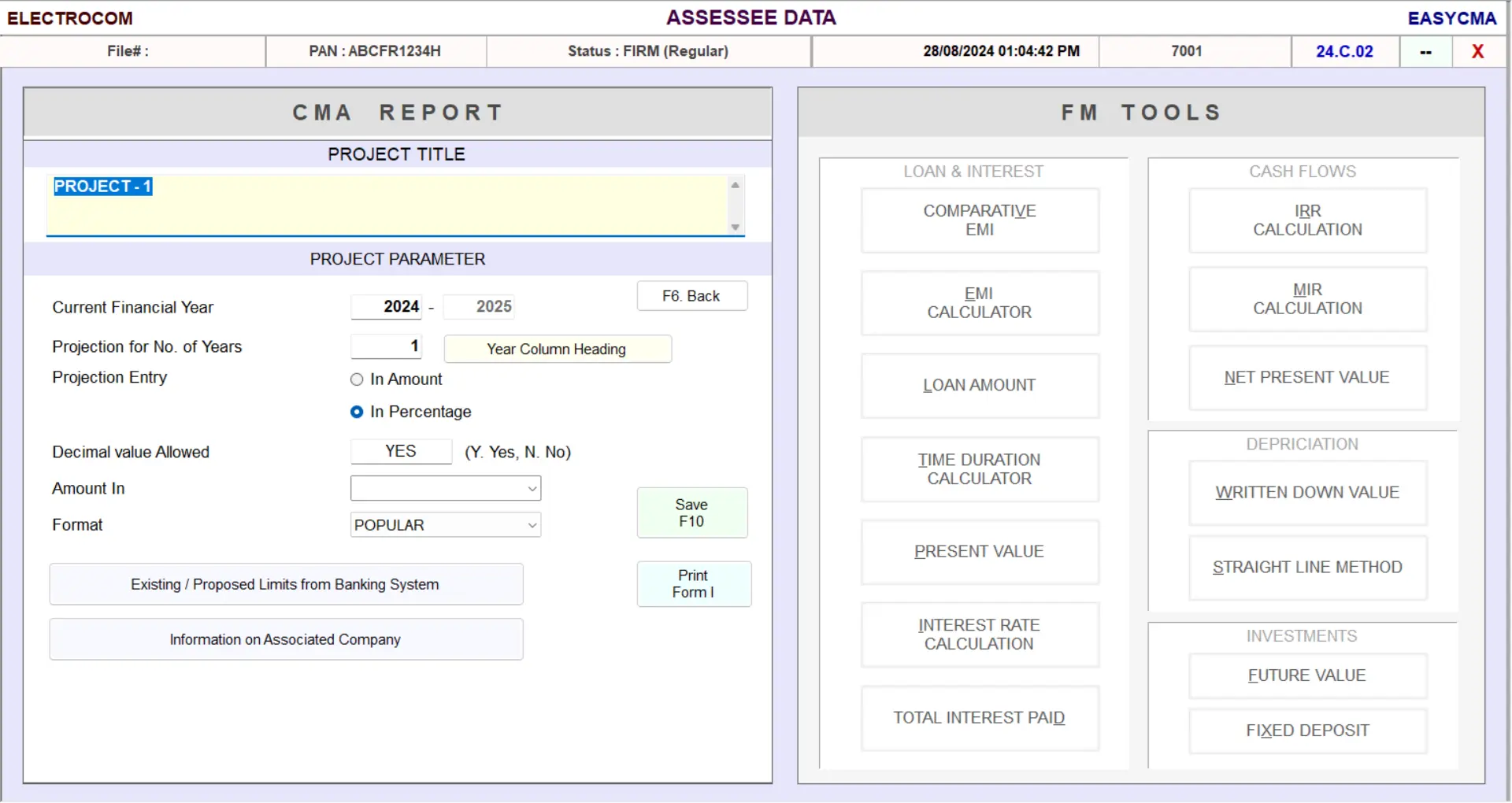This screenshot has height=803, width=1512.
Task: Open the EMI Calculator
Action: 979,303
